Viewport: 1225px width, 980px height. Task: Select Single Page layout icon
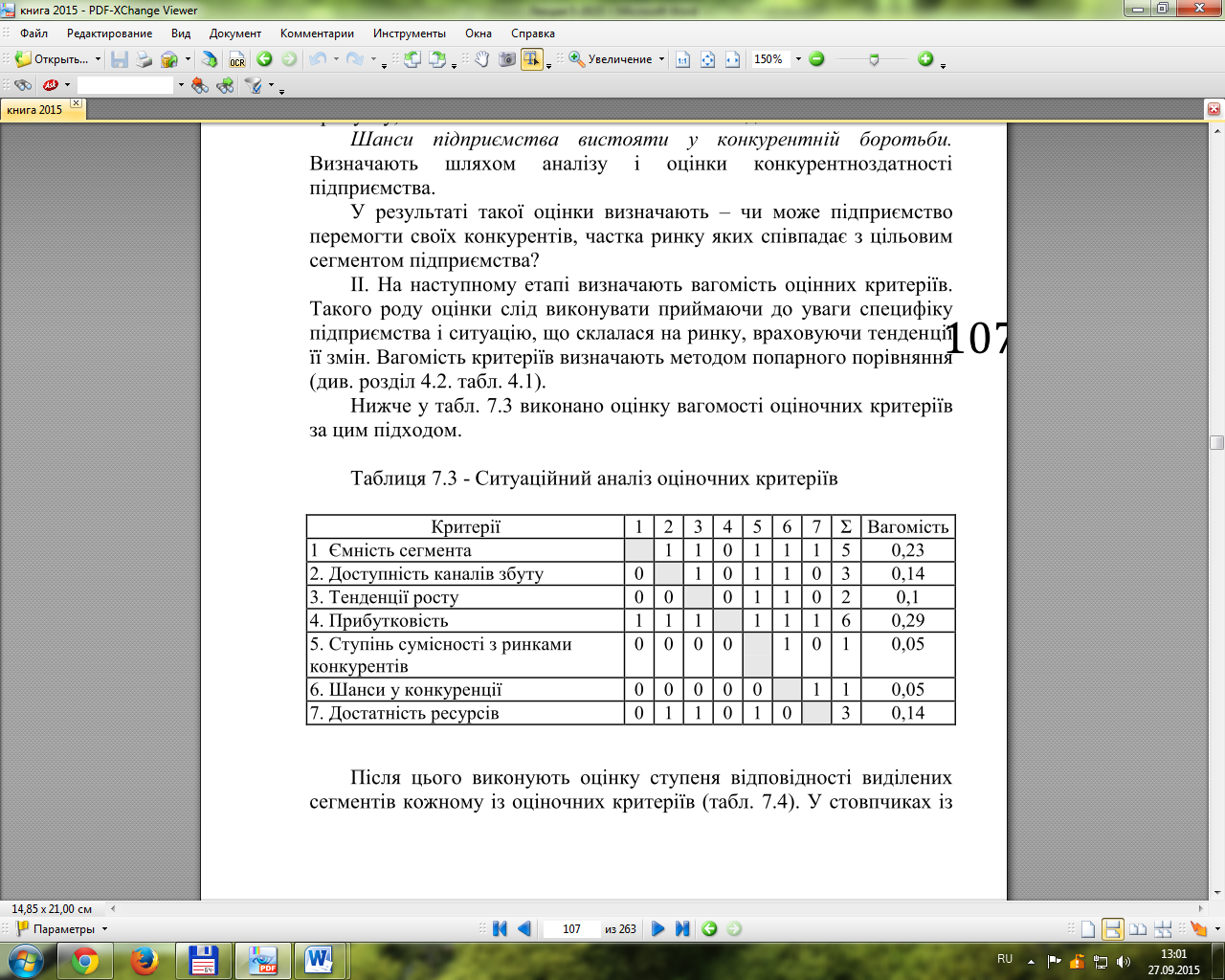[1088, 928]
